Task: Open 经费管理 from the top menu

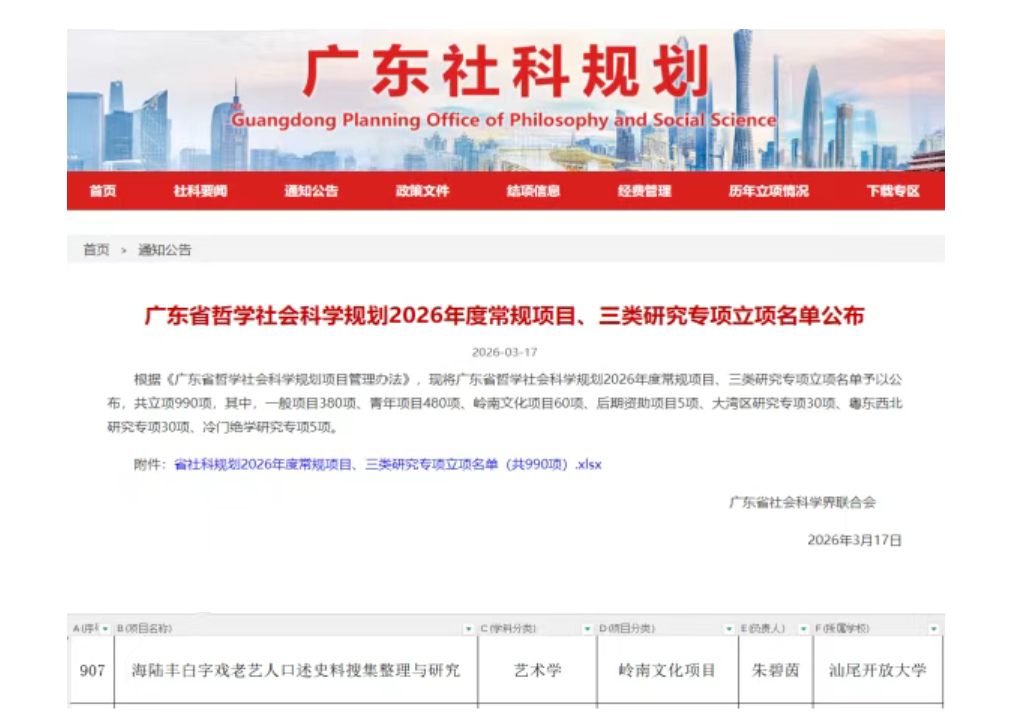Action: [x=644, y=191]
